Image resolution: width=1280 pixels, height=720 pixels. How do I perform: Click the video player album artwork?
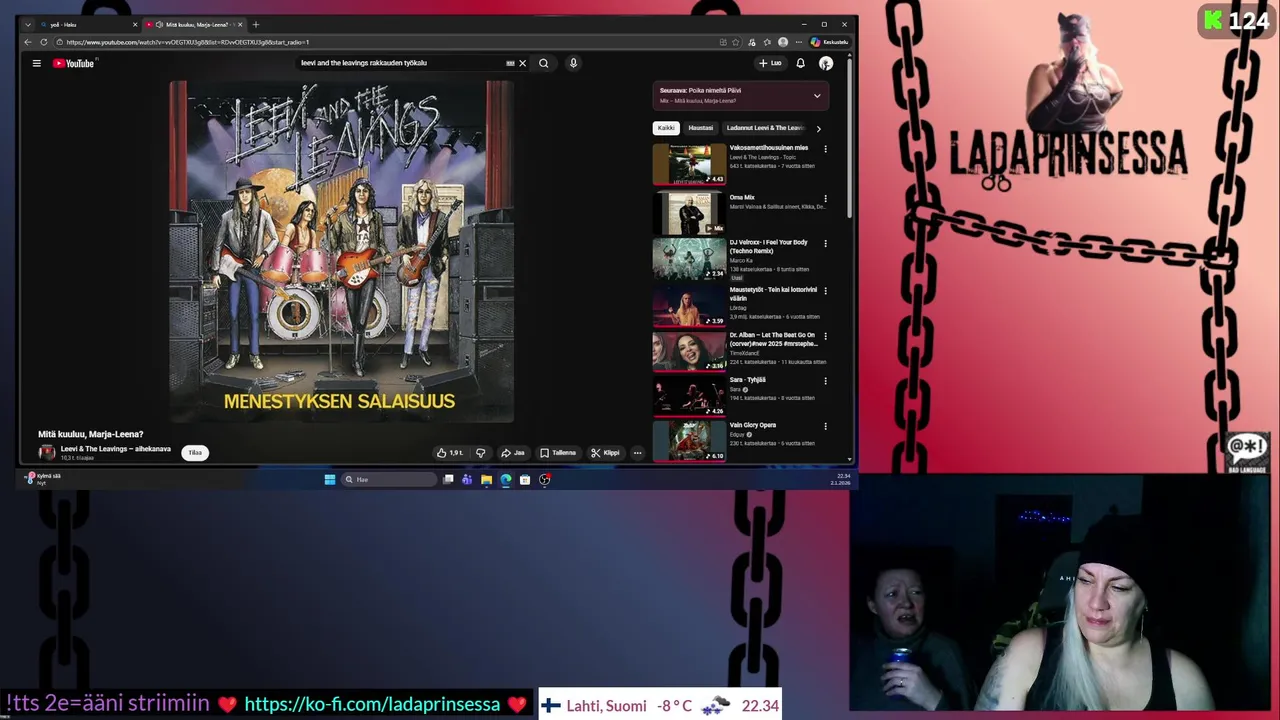(340, 251)
